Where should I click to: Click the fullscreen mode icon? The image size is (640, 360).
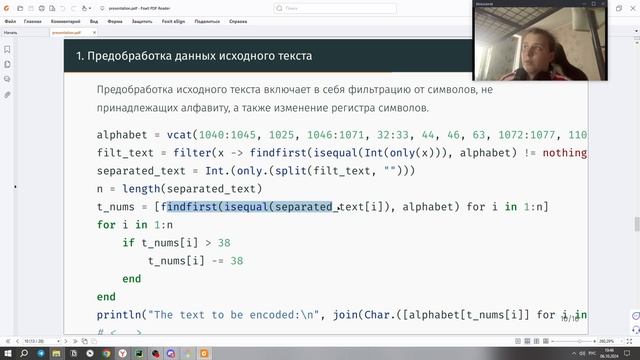click(x=629, y=341)
